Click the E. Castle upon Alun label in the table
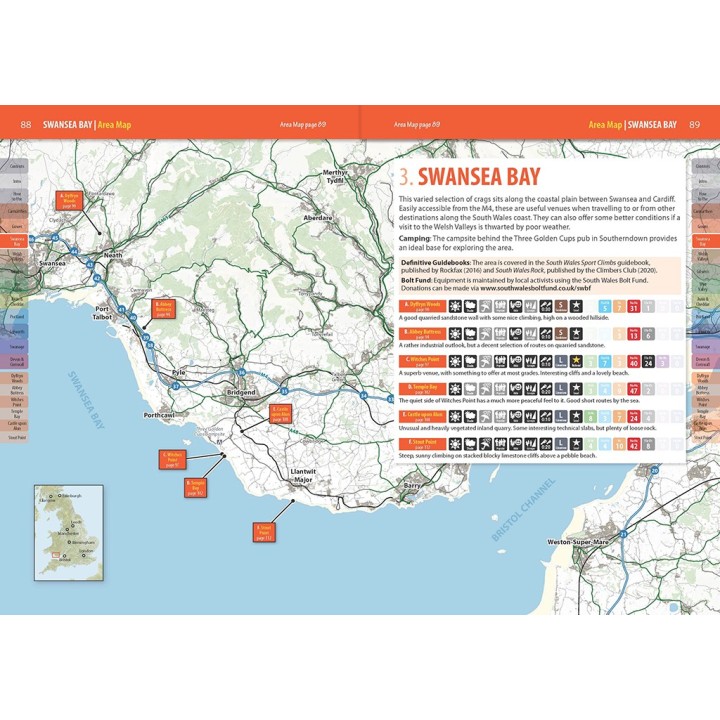 click(422, 416)
